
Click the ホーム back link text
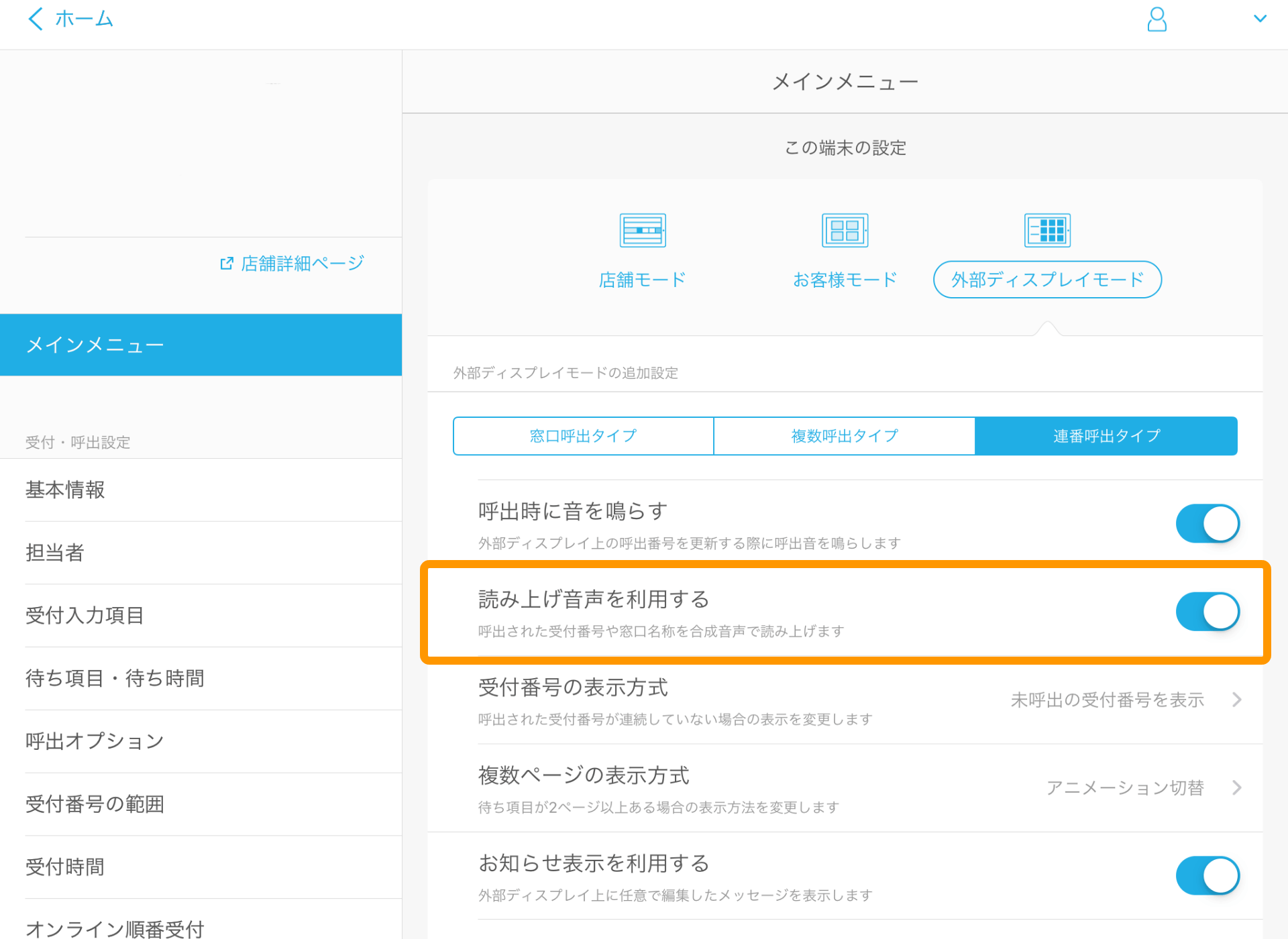tap(84, 19)
